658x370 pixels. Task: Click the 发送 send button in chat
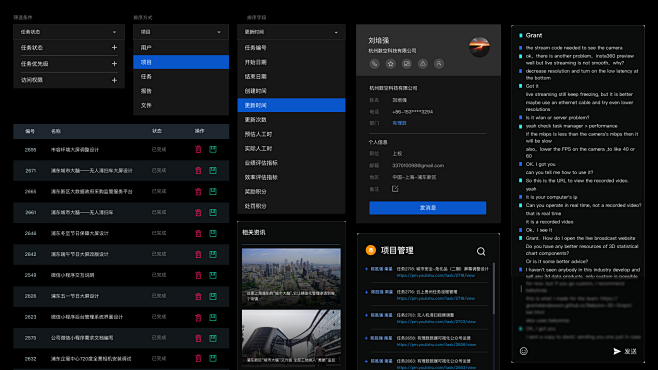coord(630,352)
